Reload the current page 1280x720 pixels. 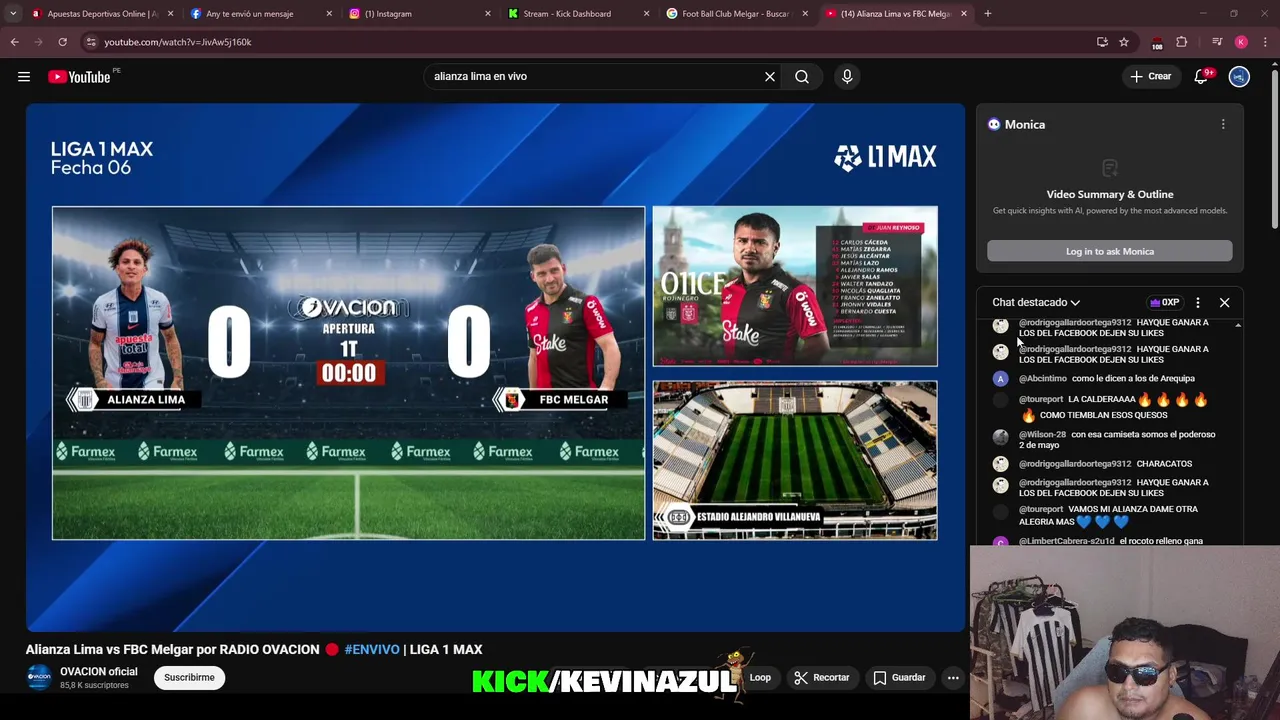pyautogui.click(x=62, y=42)
